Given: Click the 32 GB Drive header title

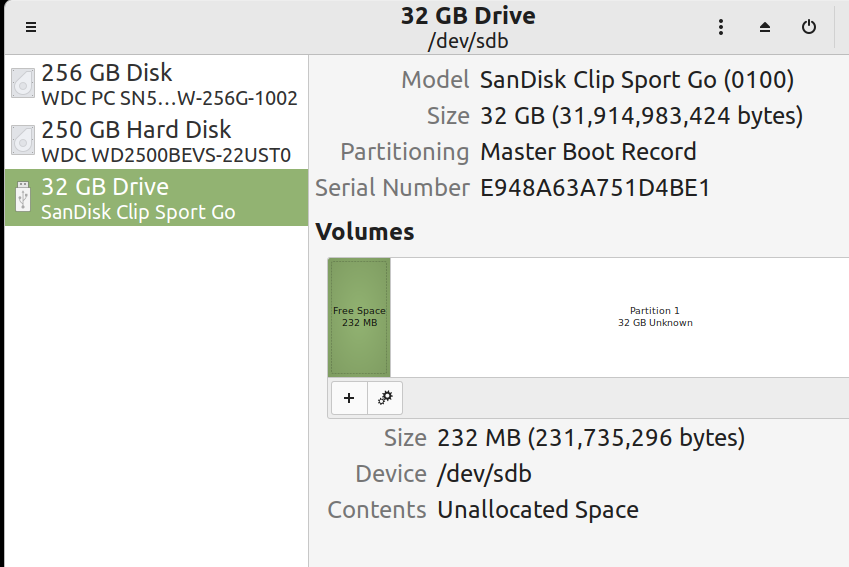Looking at the screenshot, I should pos(468,16).
